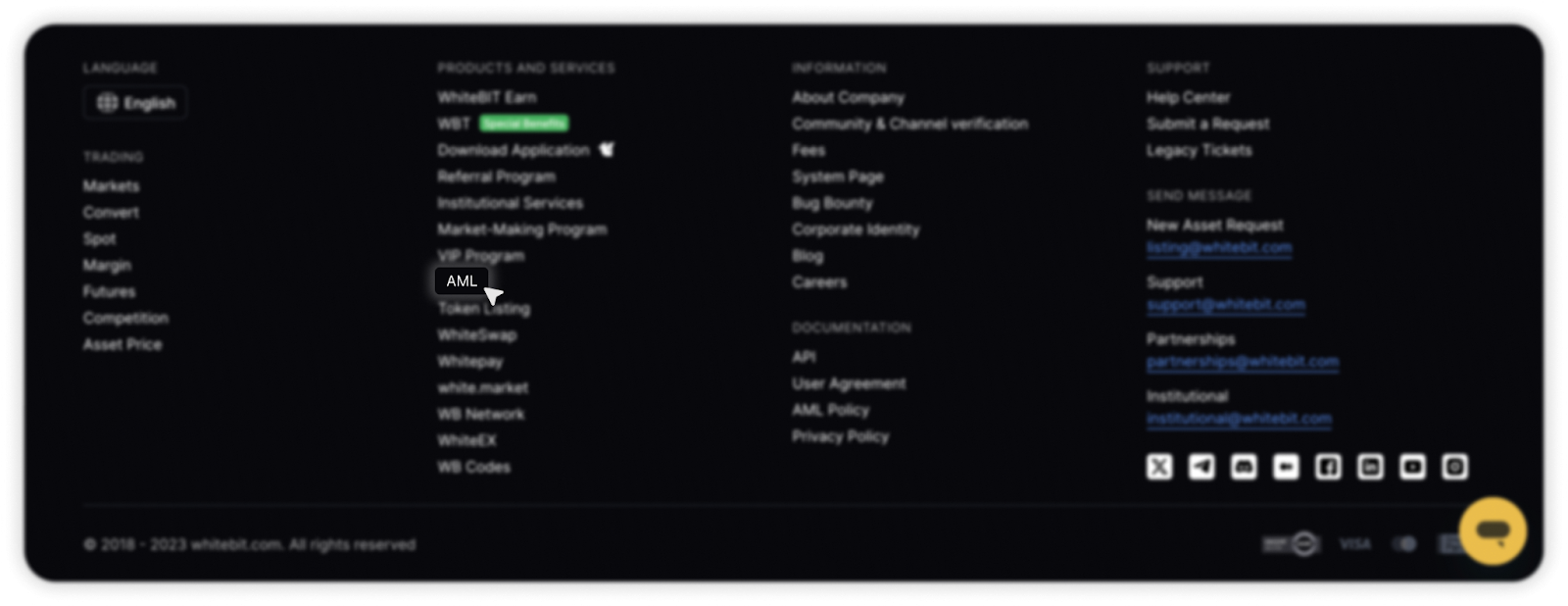The height and width of the screenshot is (606, 1568).
Task: Click the AML link under the cursor
Action: click(462, 281)
